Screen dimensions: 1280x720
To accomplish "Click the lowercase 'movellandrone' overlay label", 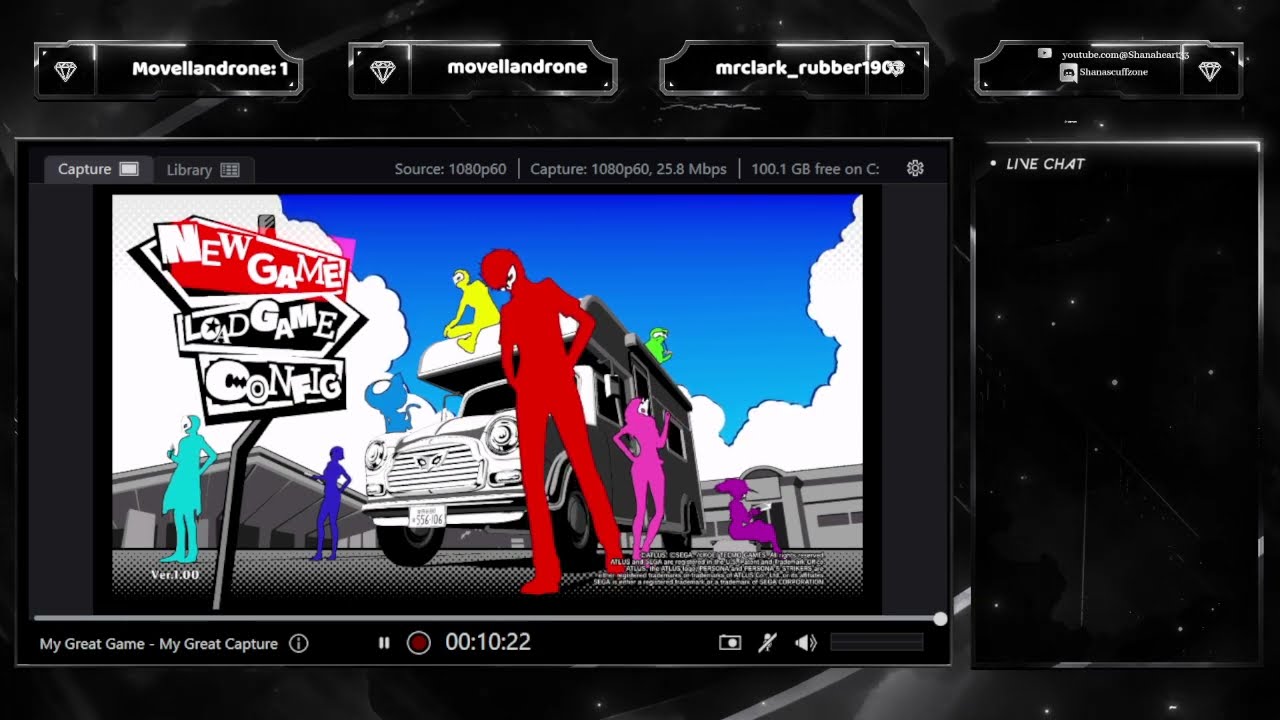I will coord(517,67).
